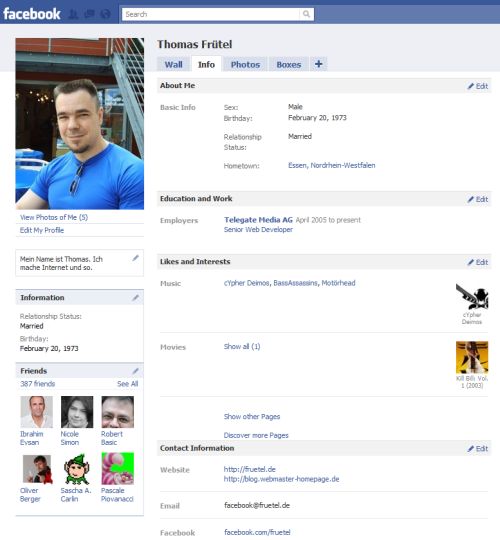This screenshot has width=500, height=540.
Task: Open notifications globe icon
Action: click(x=106, y=14)
